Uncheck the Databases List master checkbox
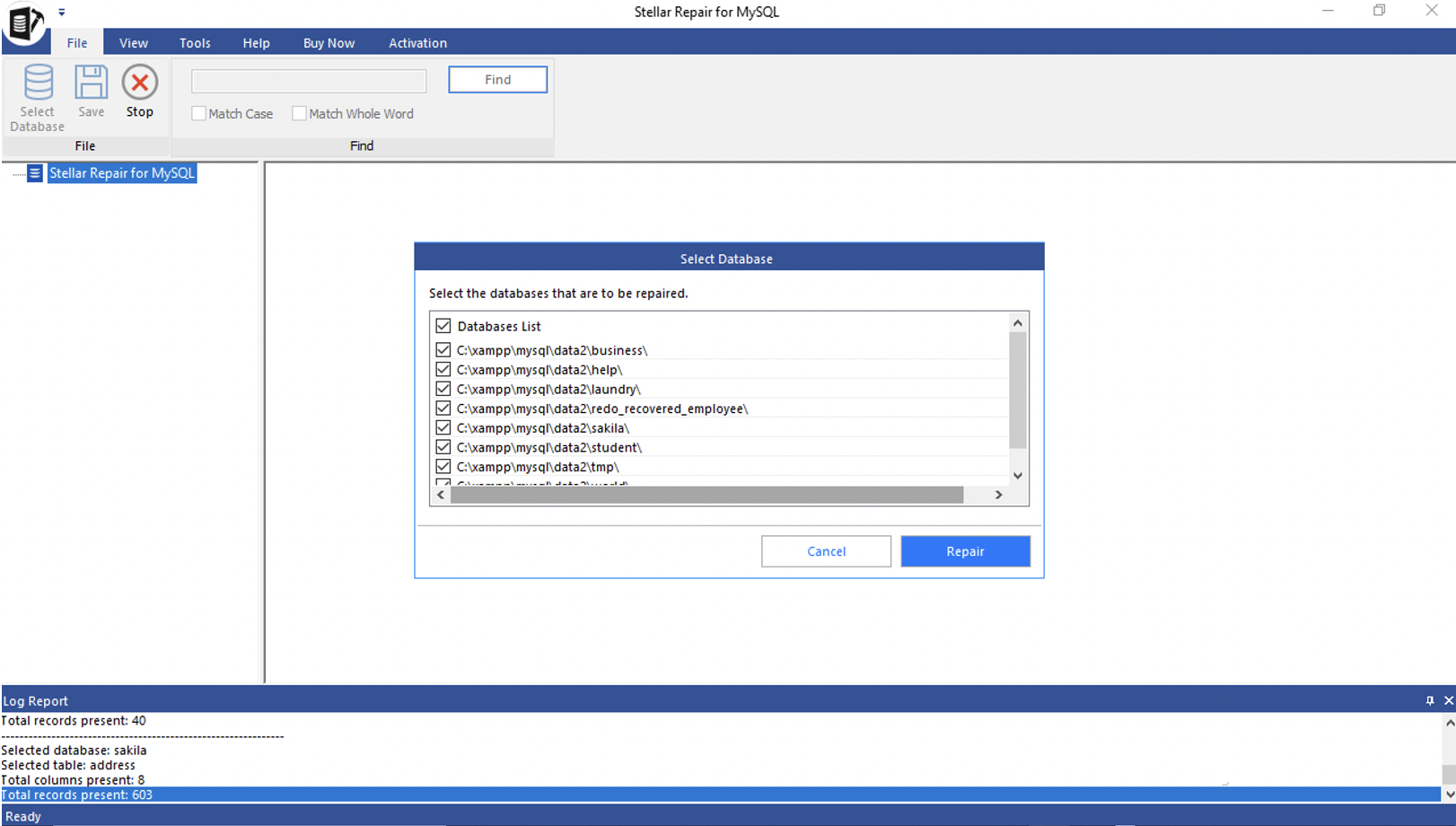The image size is (1456, 826). tap(443, 325)
